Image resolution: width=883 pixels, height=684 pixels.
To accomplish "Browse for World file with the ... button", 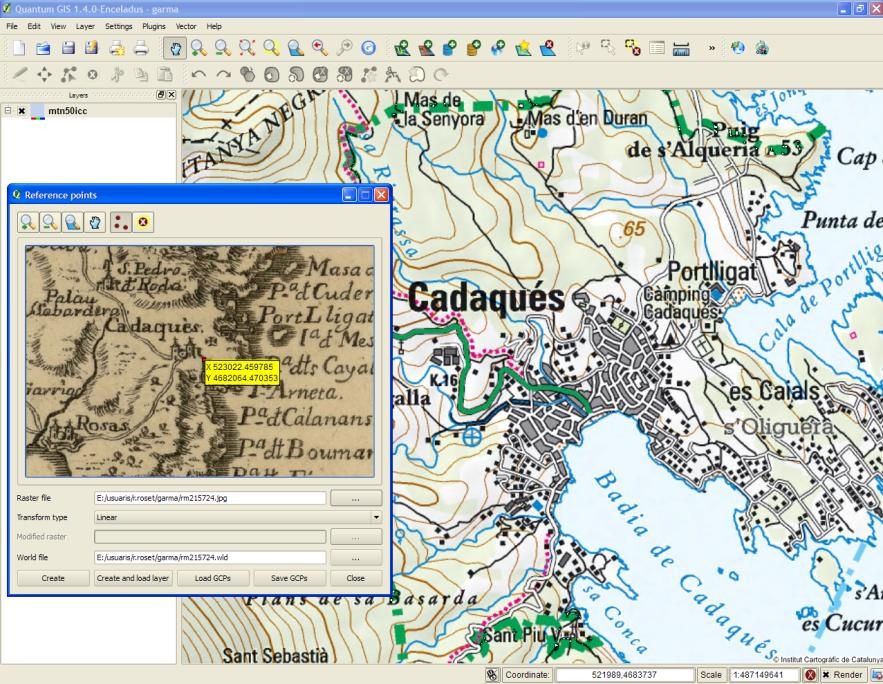I will pyautogui.click(x=356, y=557).
